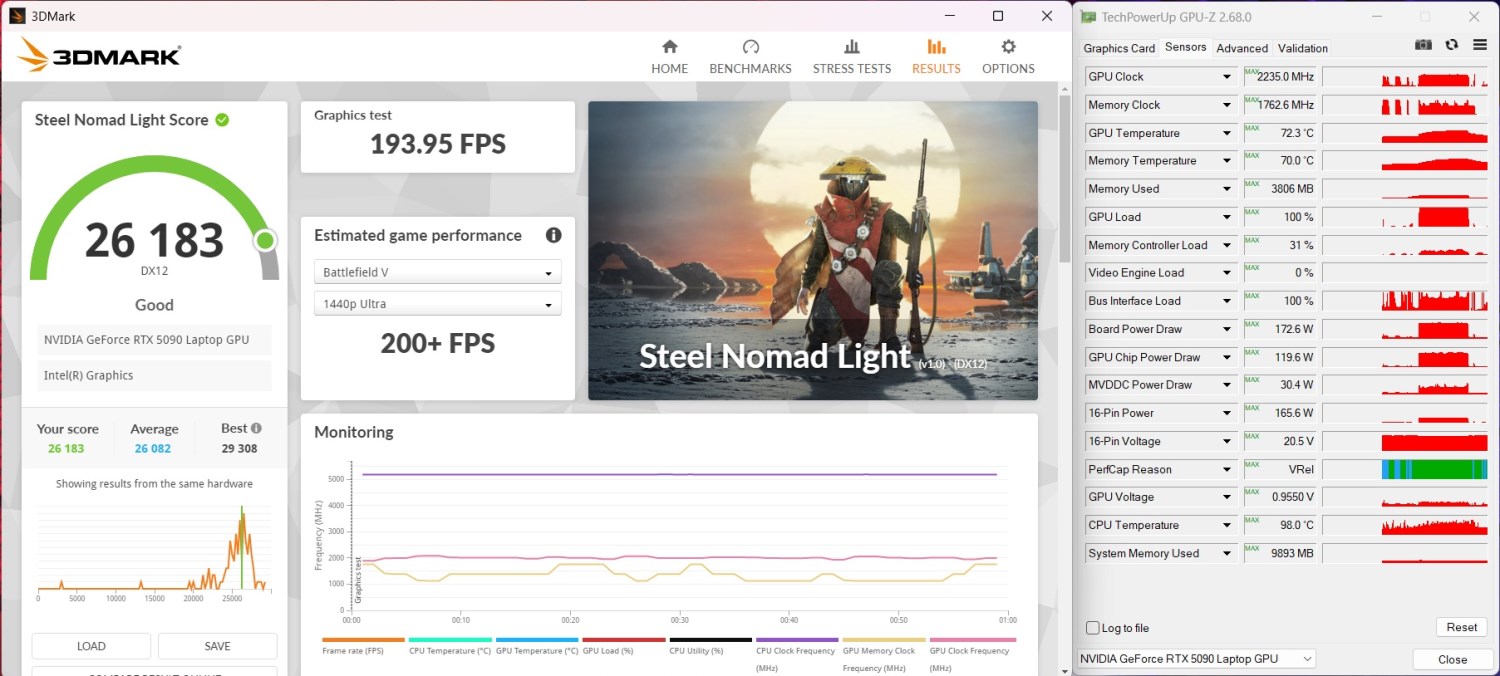Click the Best score info icon
Image resolution: width=1500 pixels, height=676 pixels.
[x=256, y=428]
